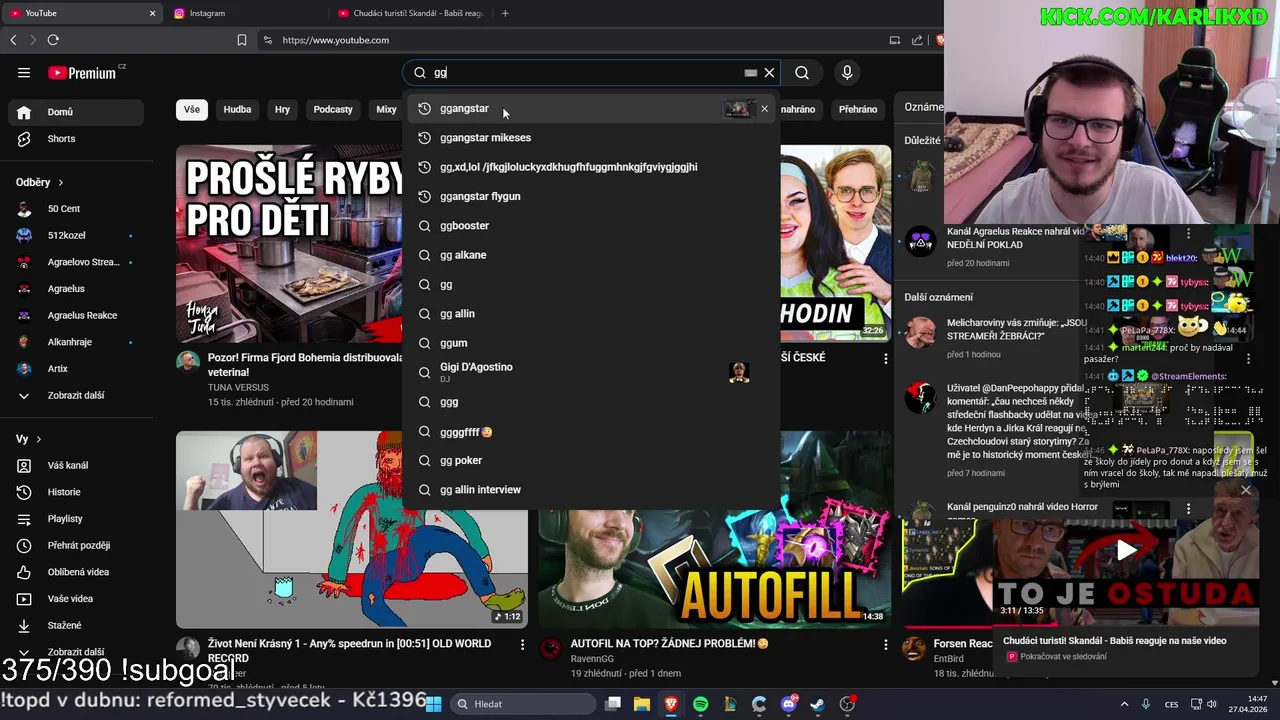Open the on-screen keyboard icon in search box
Screen dimensions: 1280x720
(750, 72)
